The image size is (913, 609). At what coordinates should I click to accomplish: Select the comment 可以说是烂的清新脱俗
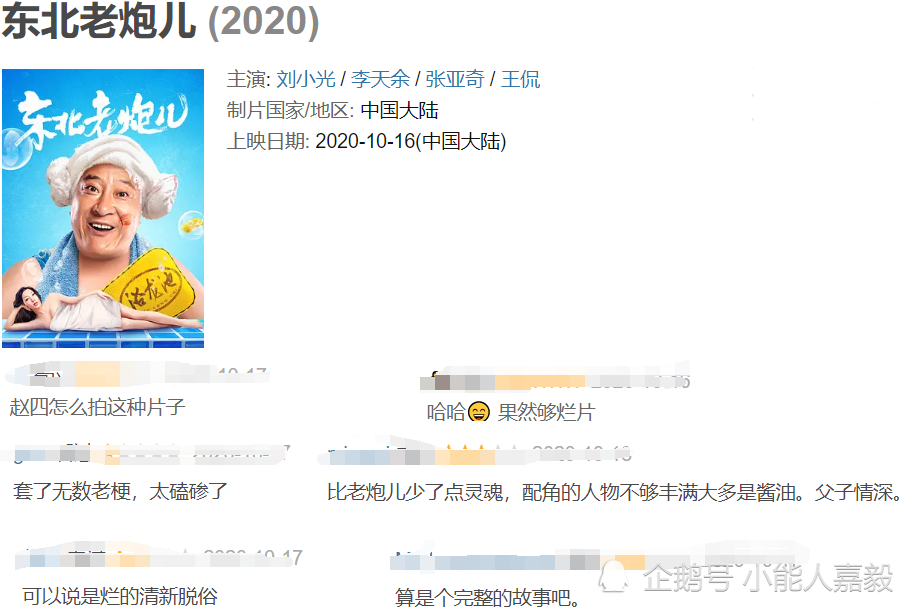pos(120,596)
